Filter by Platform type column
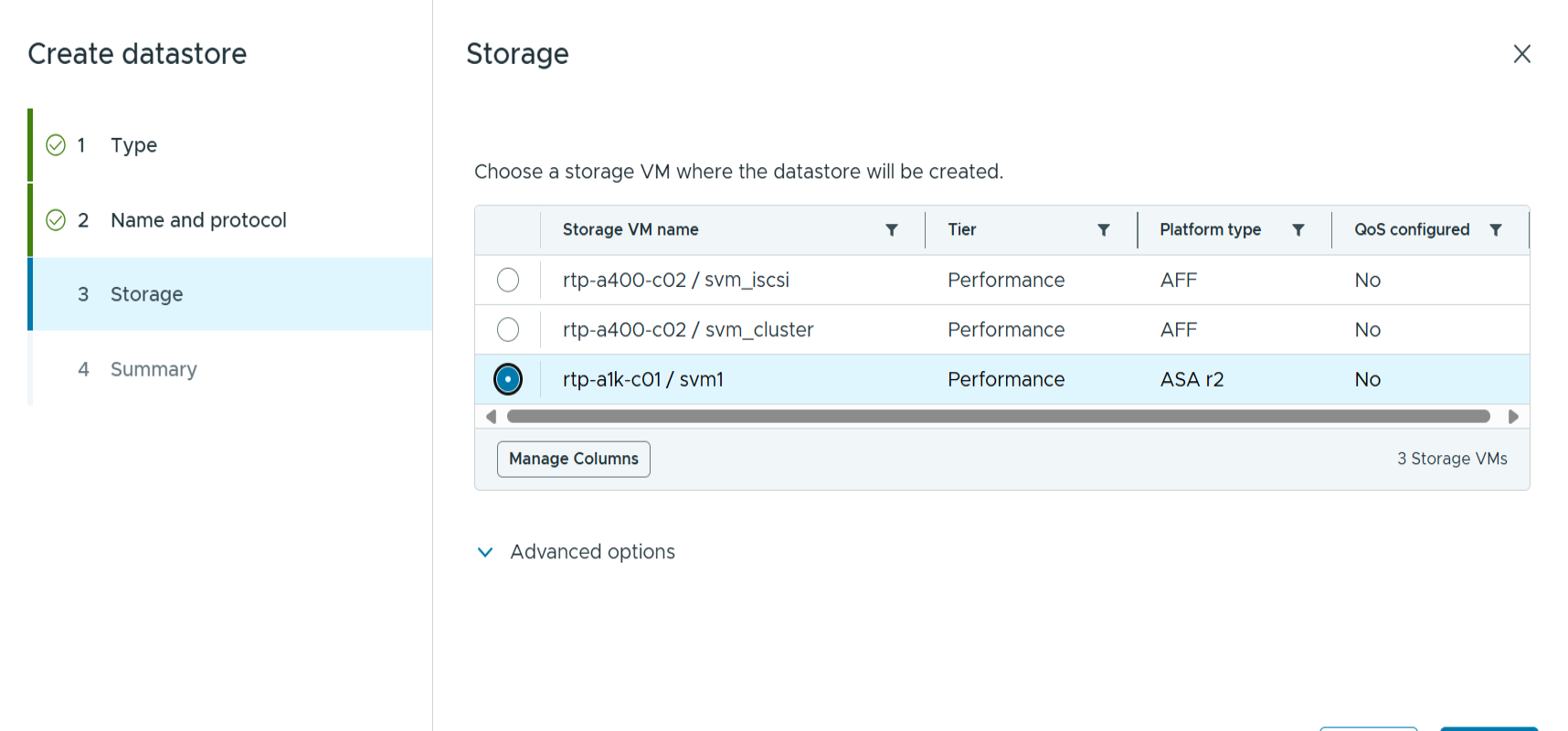This screenshot has height=731, width=1568. pyautogui.click(x=1298, y=230)
